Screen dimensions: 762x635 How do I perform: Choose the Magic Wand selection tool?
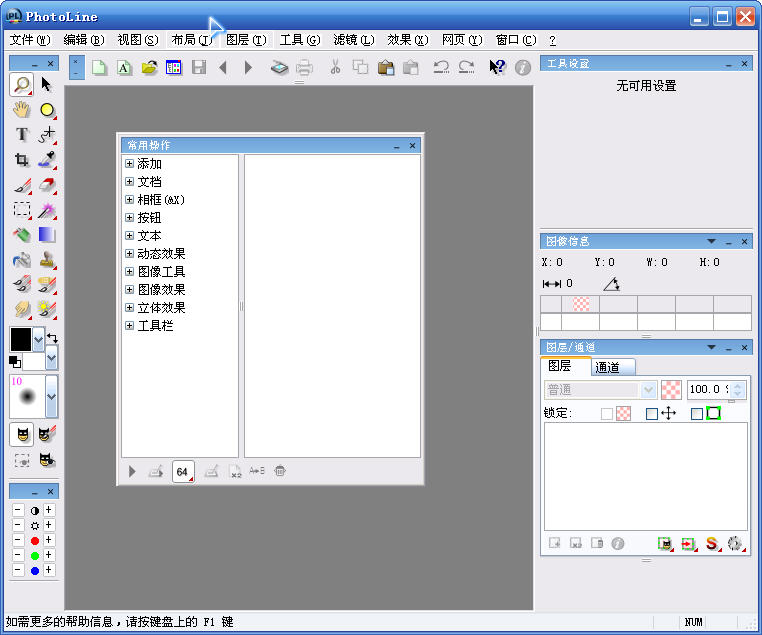(46, 210)
